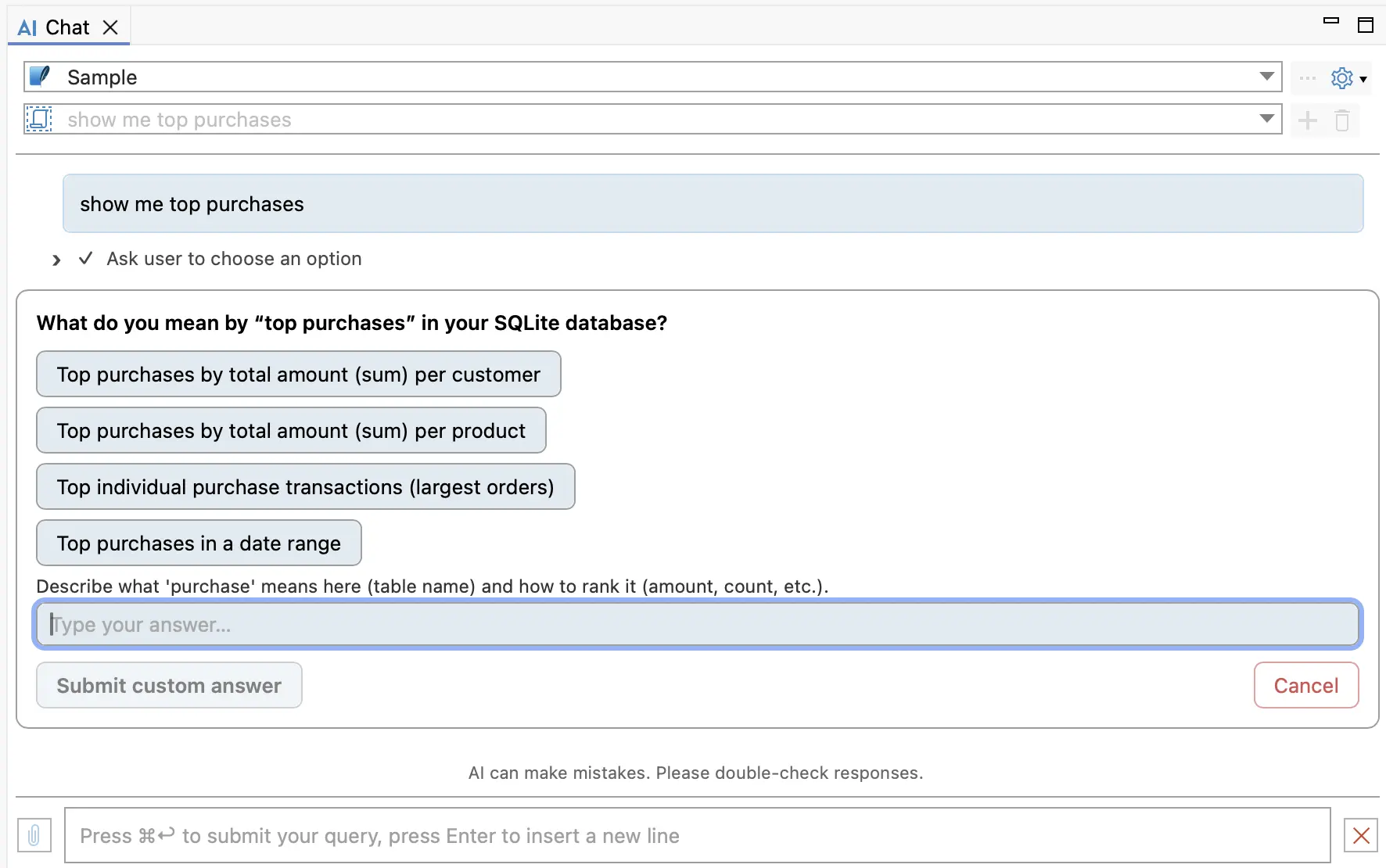Cancel the option prompt
The image size is (1386, 868).
click(x=1306, y=685)
